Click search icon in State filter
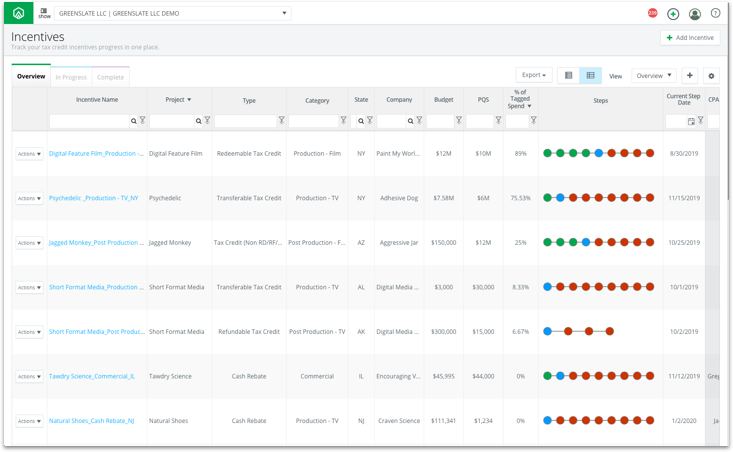This screenshot has width=733, height=452. (x=361, y=121)
